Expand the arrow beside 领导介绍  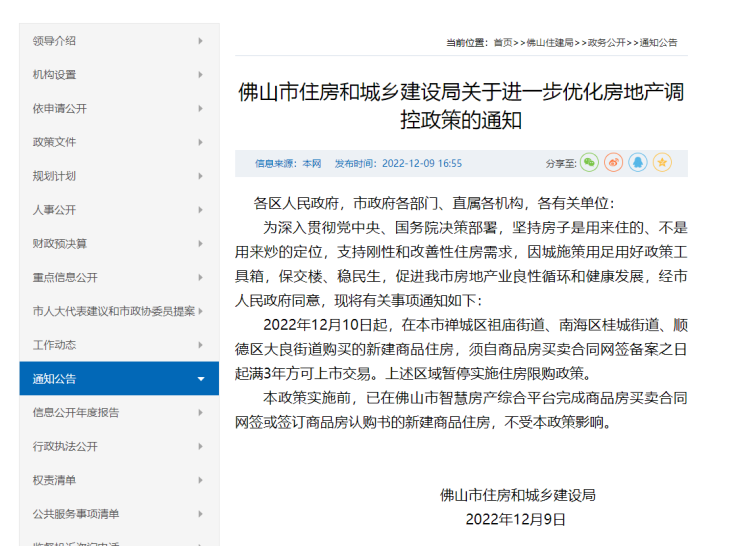201,41
